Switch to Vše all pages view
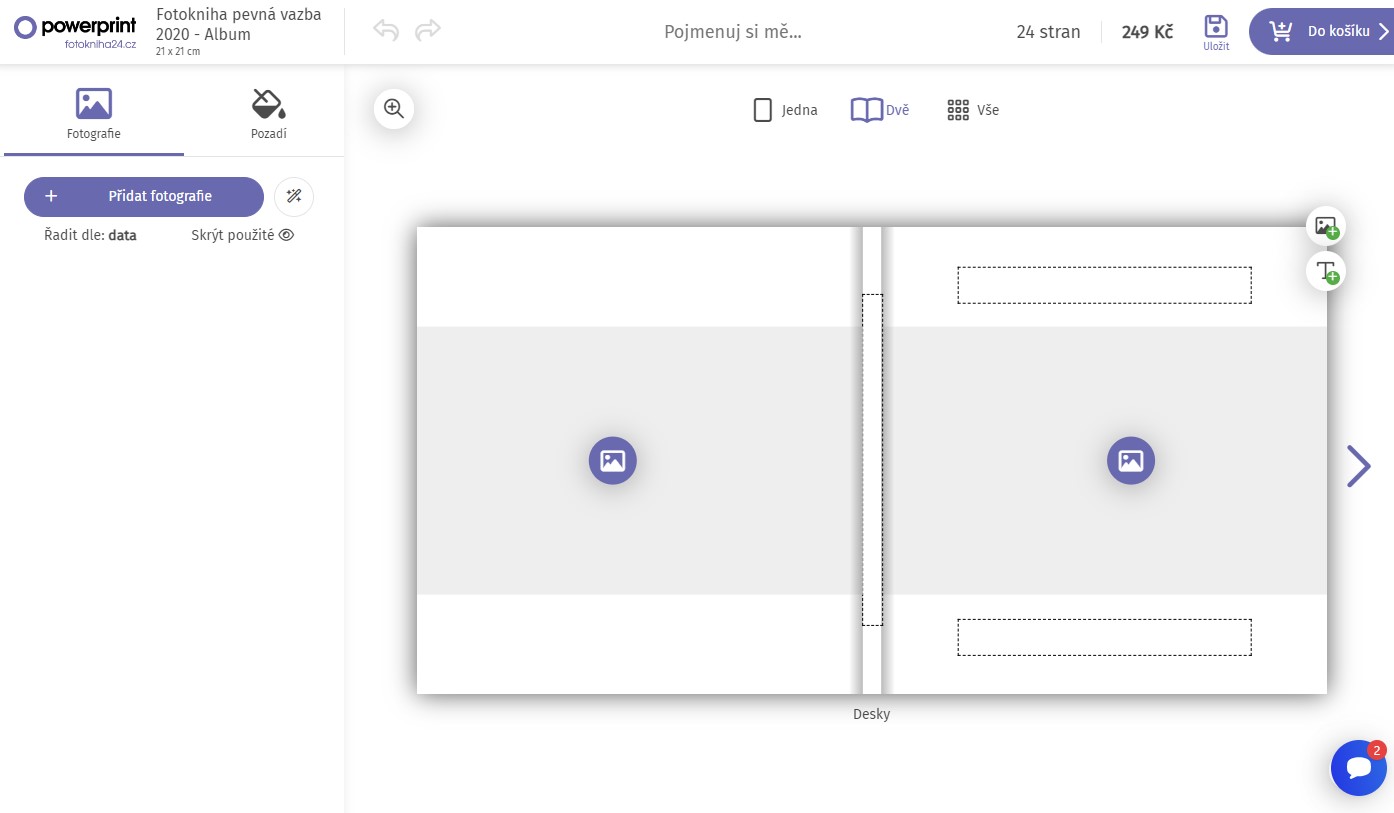The image size is (1394, 813). tap(973, 110)
